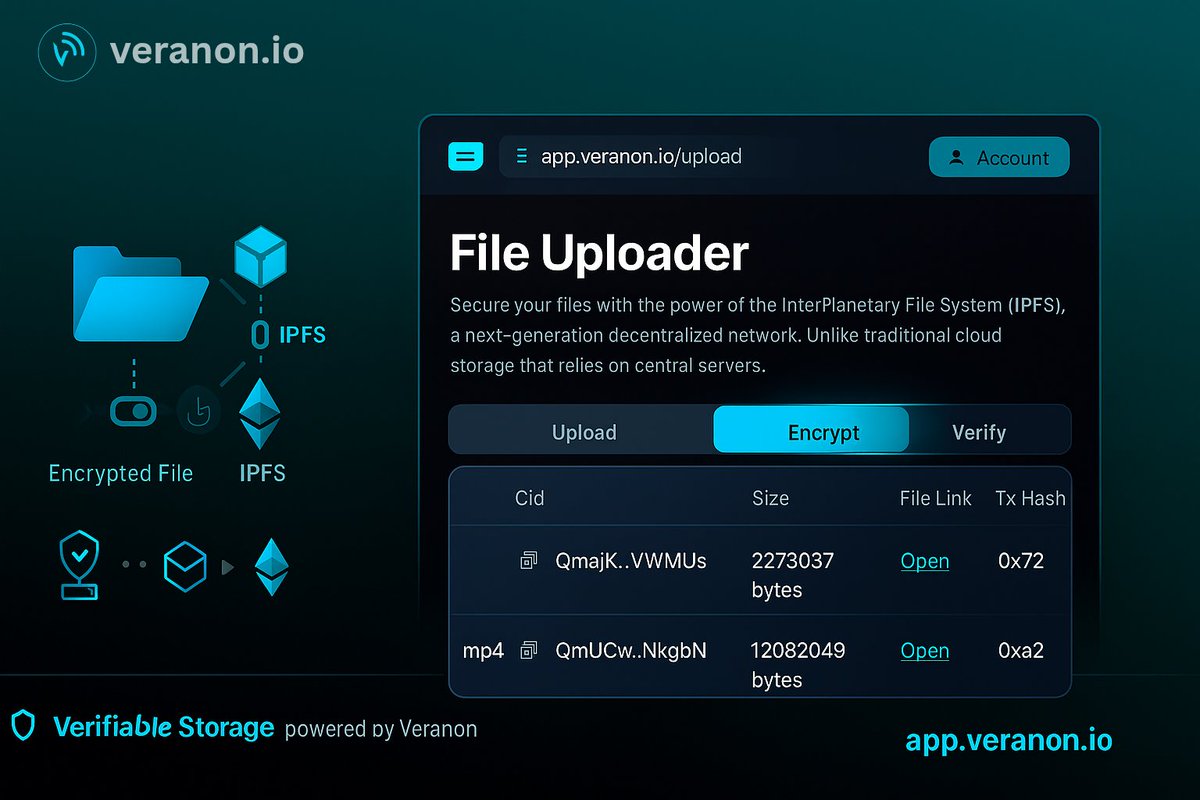Click the veranon.io brand name text
Viewport: 1200px width, 800px height.
pyautogui.click(x=207, y=50)
